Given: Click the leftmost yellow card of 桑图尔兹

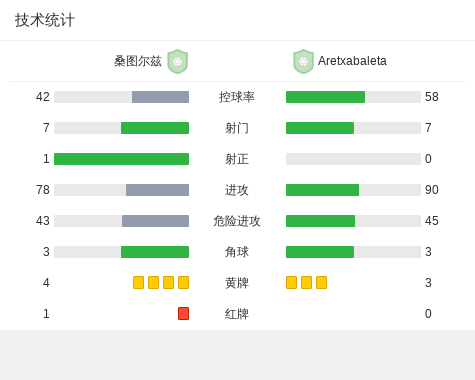Looking at the screenshot, I should click(138, 282).
